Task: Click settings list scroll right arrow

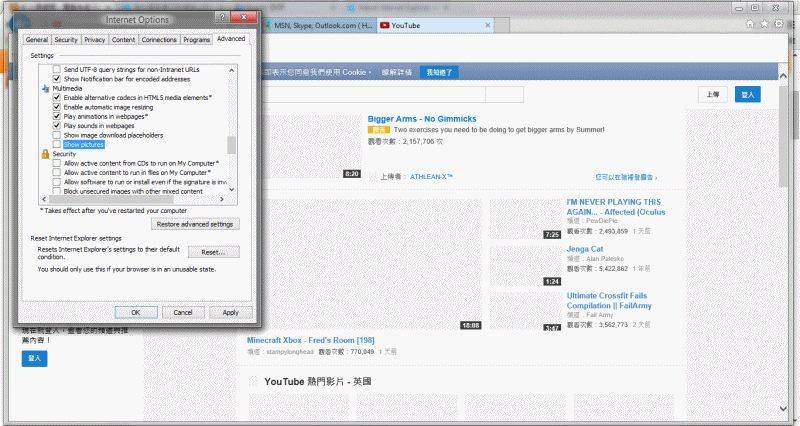Action: [x=222, y=199]
